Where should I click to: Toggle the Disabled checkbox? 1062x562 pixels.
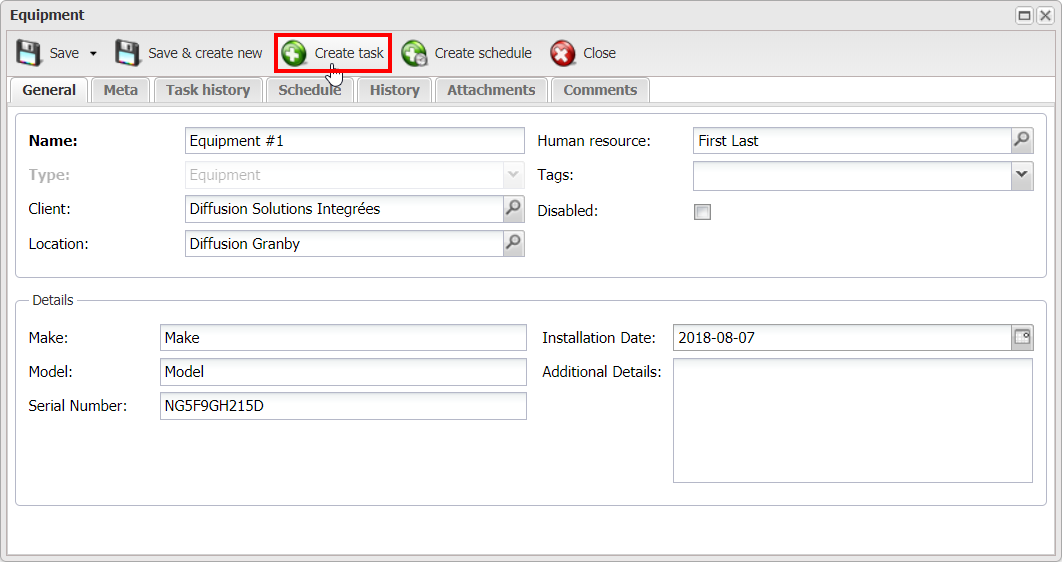(x=702, y=212)
